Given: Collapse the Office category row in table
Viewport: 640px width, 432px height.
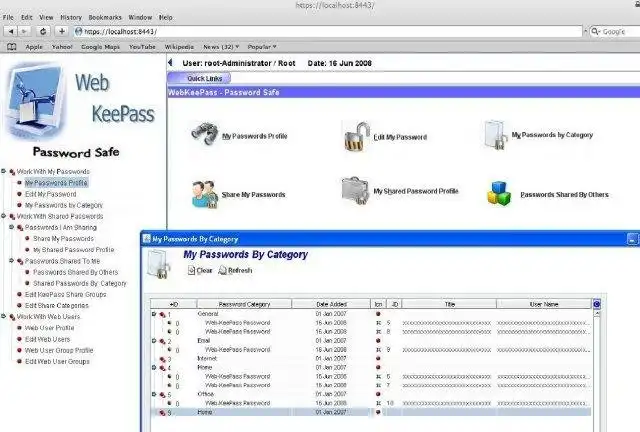Looking at the screenshot, I should click(154, 394).
